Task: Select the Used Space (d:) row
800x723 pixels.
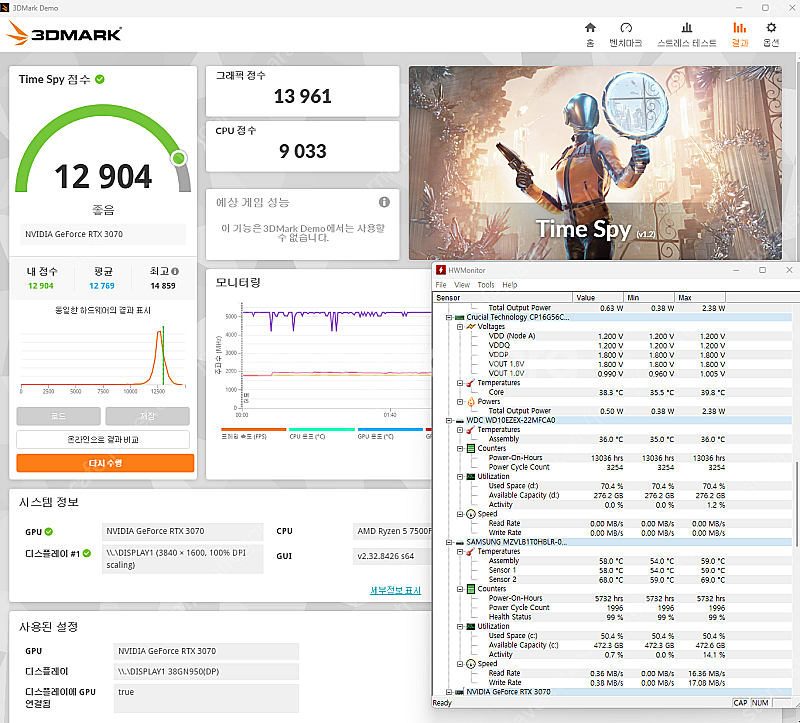Action: 613,486
